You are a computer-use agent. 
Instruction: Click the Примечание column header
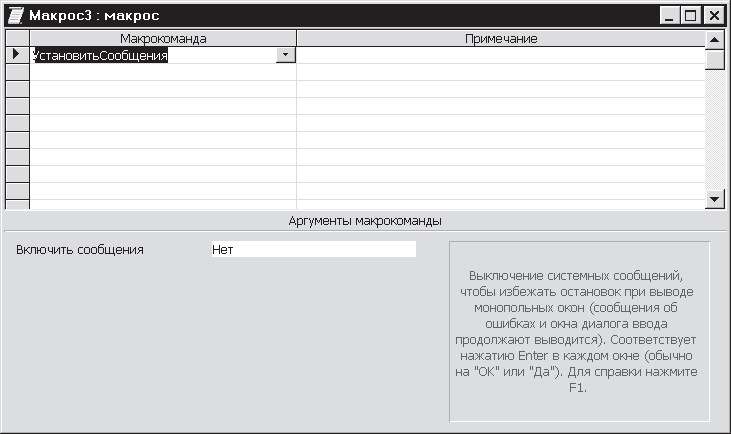point(500,38)
